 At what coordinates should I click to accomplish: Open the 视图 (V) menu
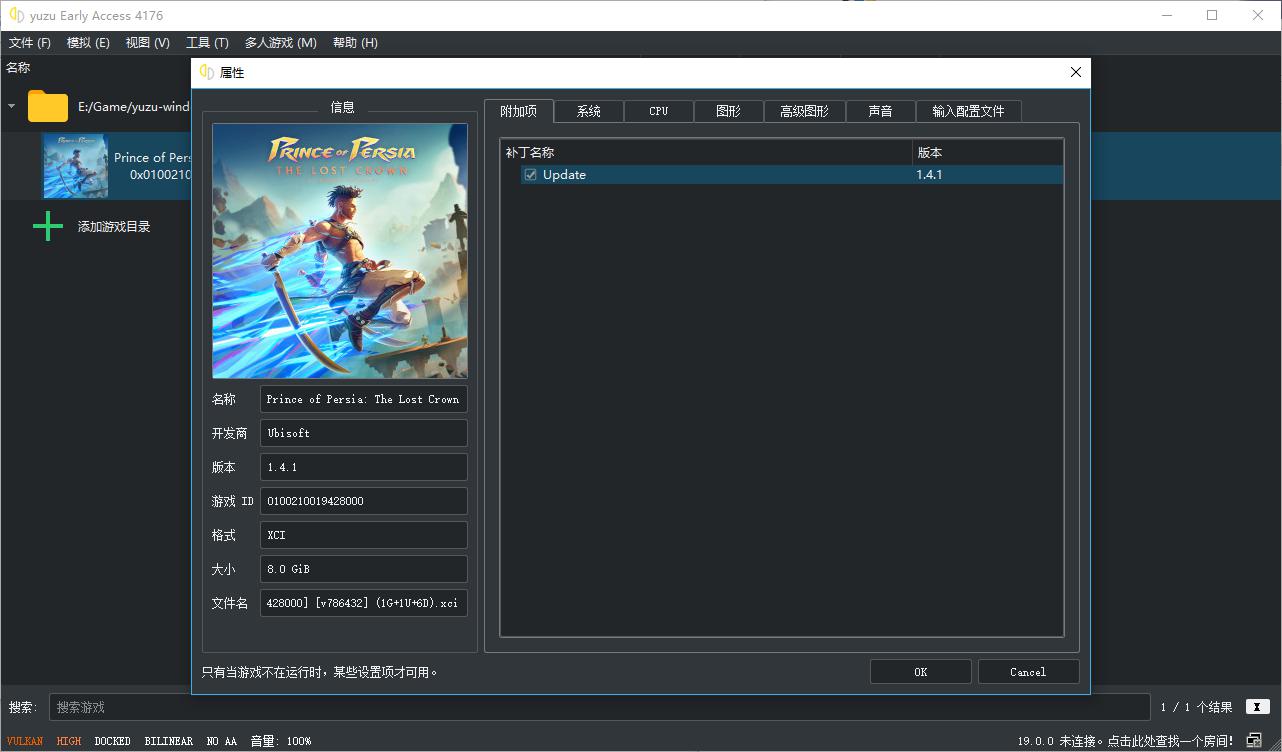tap(147, 43)
